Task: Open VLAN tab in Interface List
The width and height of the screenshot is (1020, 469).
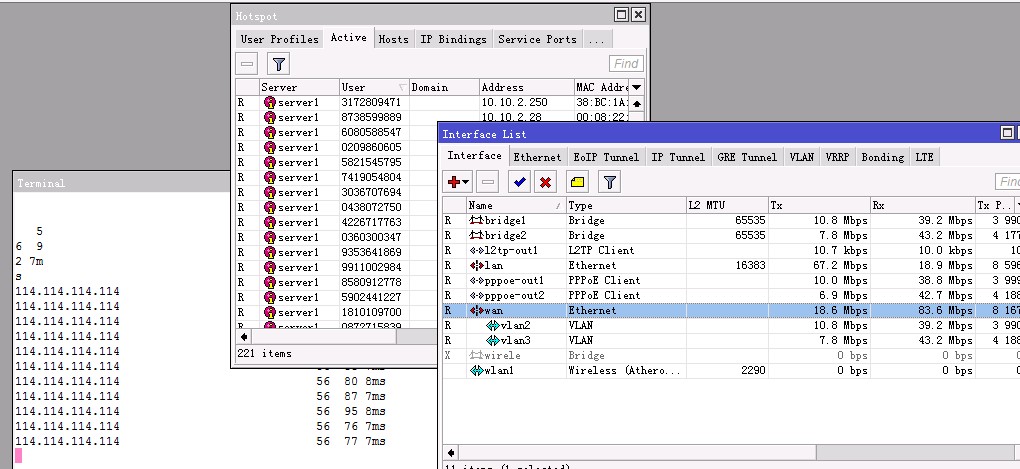Action: click(x=801, y=157)
